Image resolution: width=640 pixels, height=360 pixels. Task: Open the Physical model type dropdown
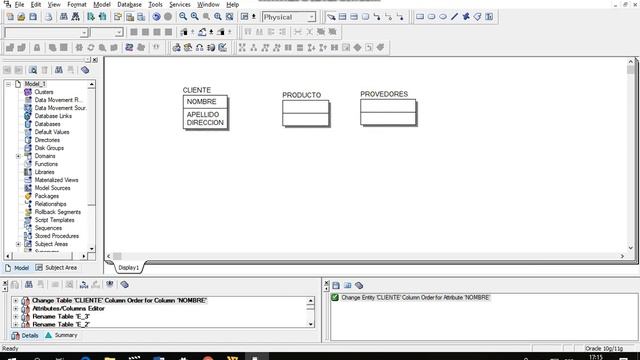[x=311, y=17]
